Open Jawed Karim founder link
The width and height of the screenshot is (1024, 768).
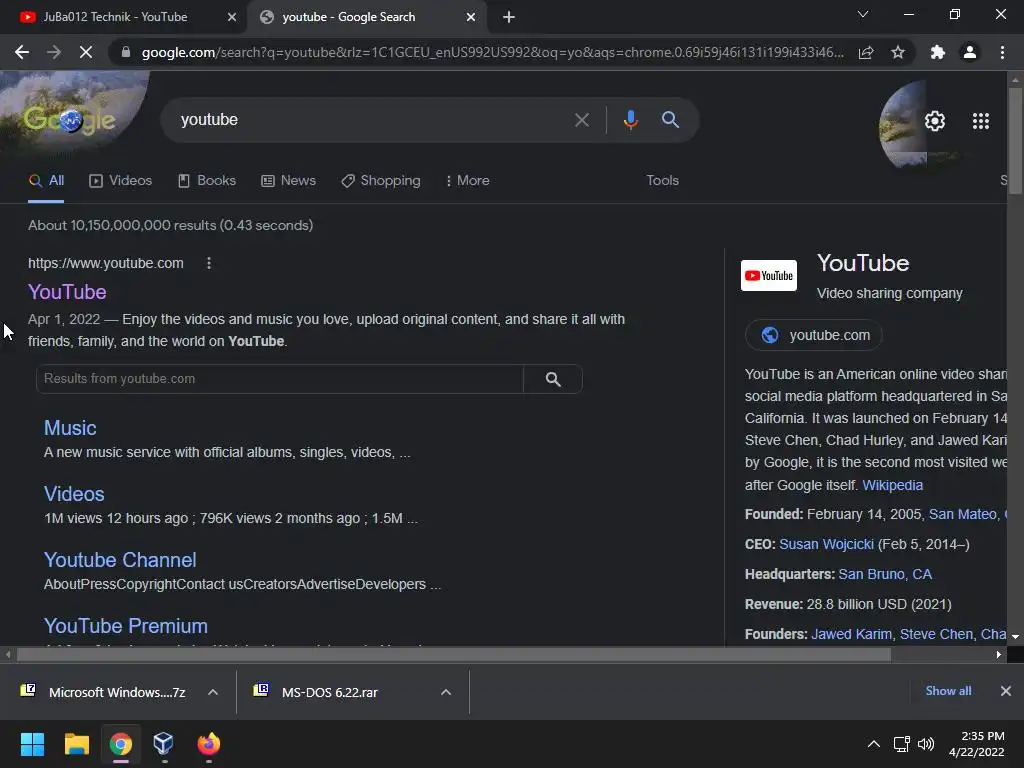pos(851,634)
